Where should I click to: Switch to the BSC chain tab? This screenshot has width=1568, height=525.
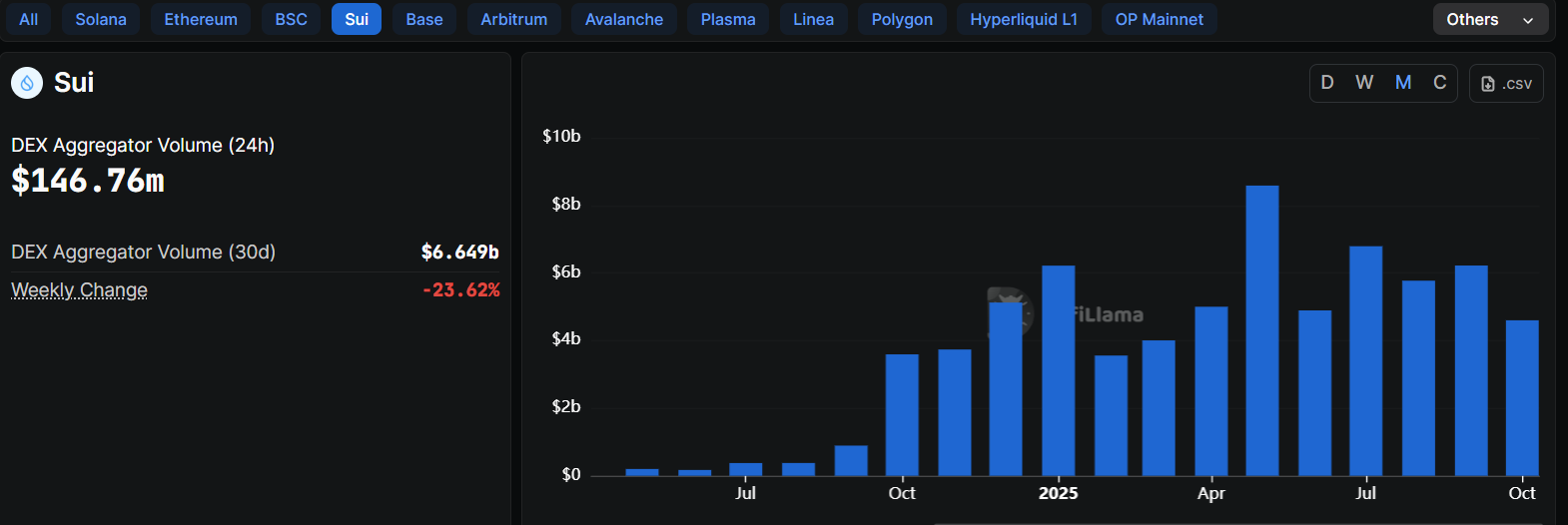tap(292, 19)
